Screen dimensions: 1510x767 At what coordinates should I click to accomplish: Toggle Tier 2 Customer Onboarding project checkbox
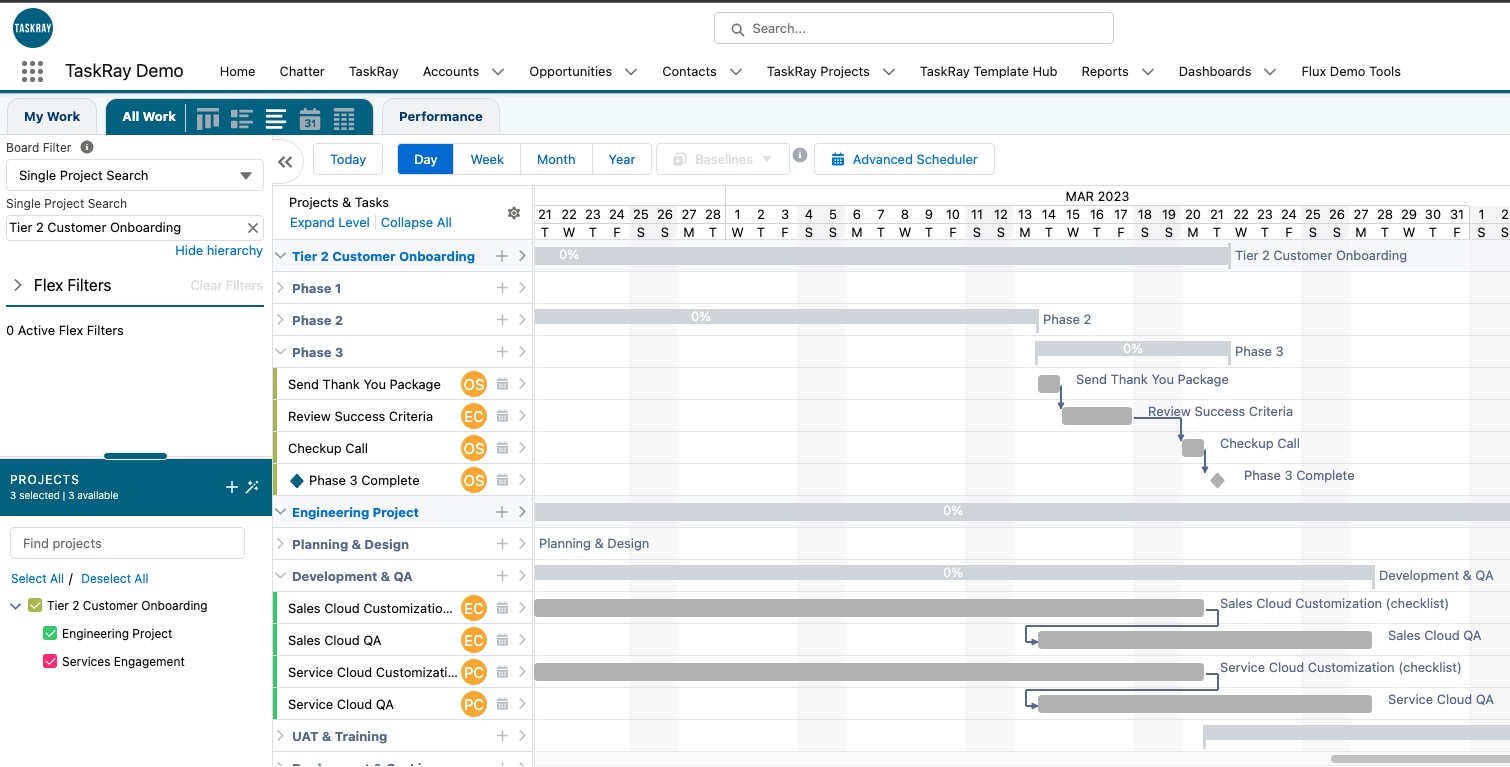pos(35,606)
